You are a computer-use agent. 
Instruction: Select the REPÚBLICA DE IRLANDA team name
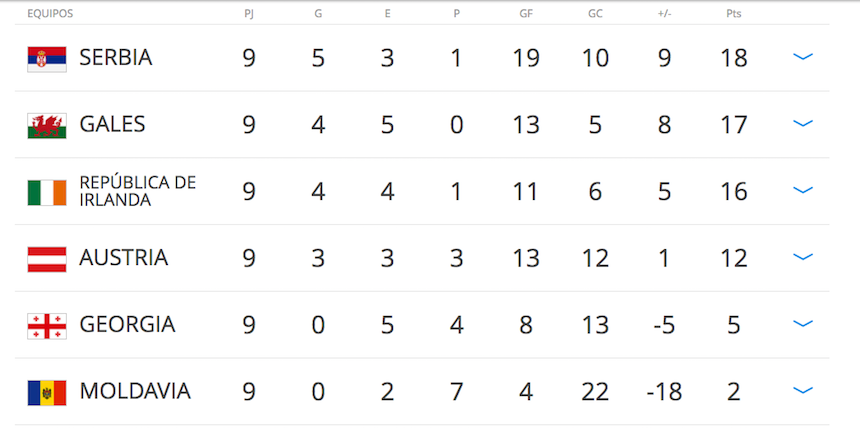137,191
